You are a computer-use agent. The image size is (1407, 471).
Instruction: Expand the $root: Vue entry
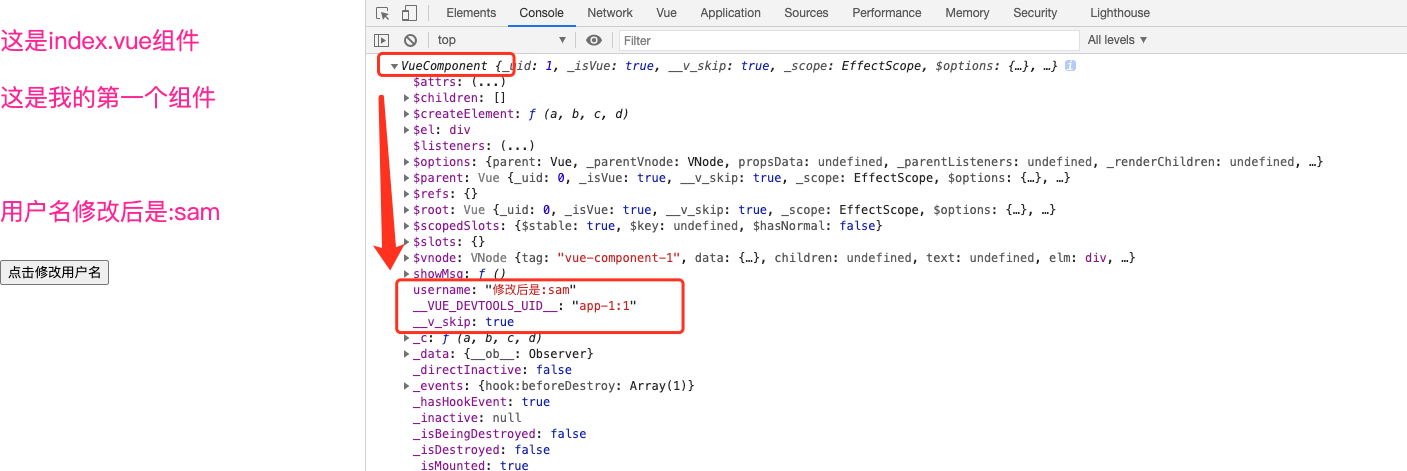click(406, 210)
